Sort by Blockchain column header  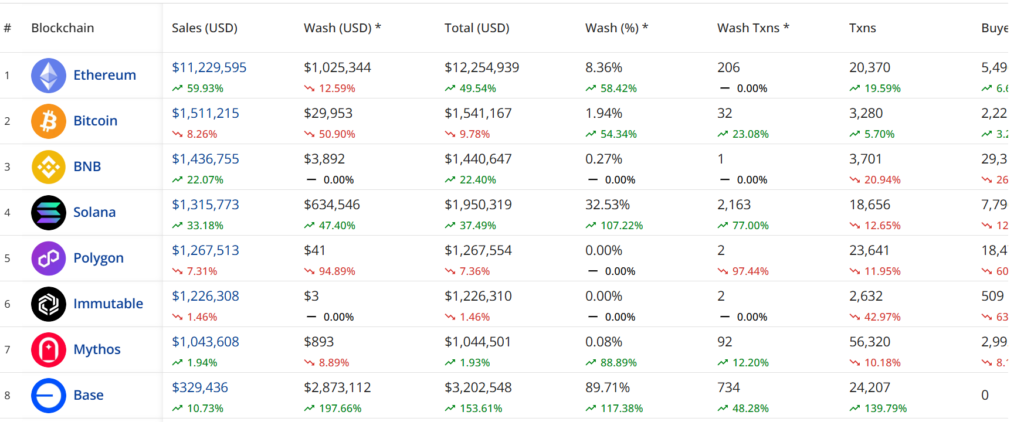[63, 28]
